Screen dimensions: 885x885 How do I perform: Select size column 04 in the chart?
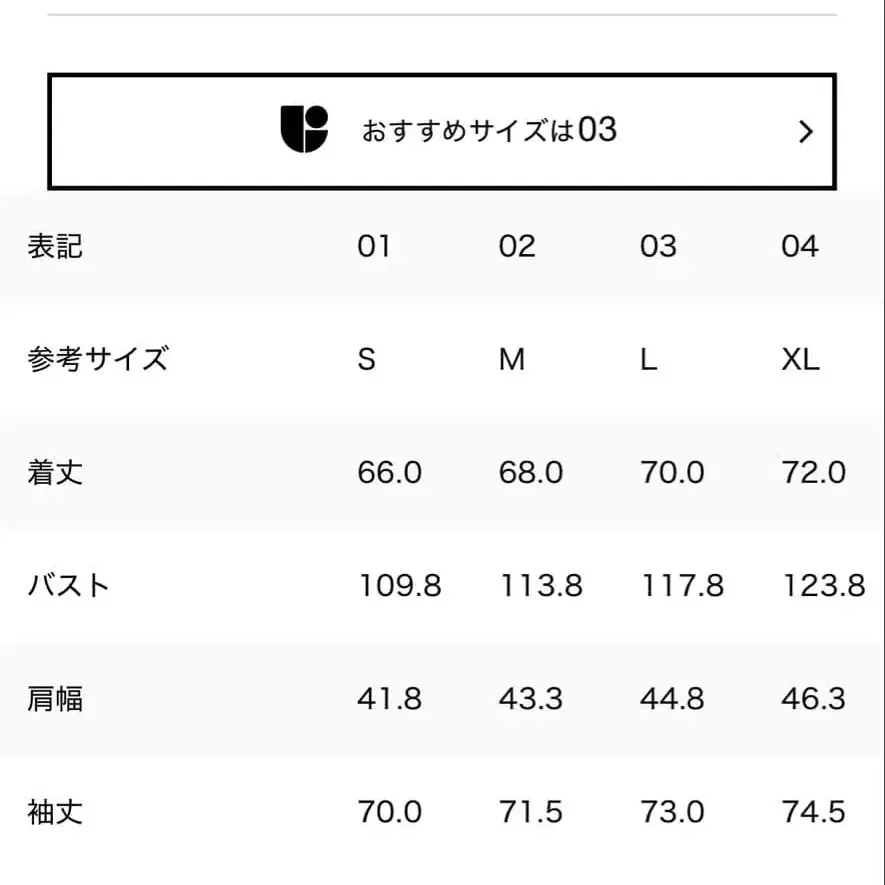point(800,246)
